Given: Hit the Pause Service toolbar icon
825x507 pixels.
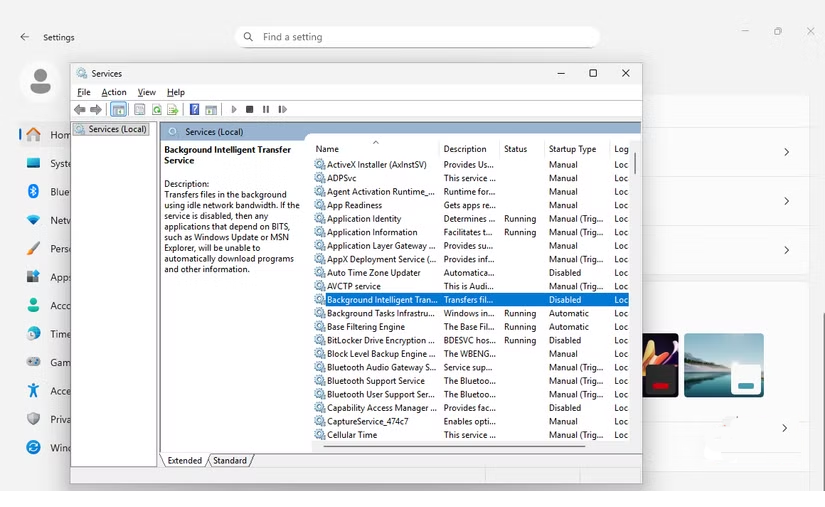Looking at the screenshot, I should coord(266,110).
